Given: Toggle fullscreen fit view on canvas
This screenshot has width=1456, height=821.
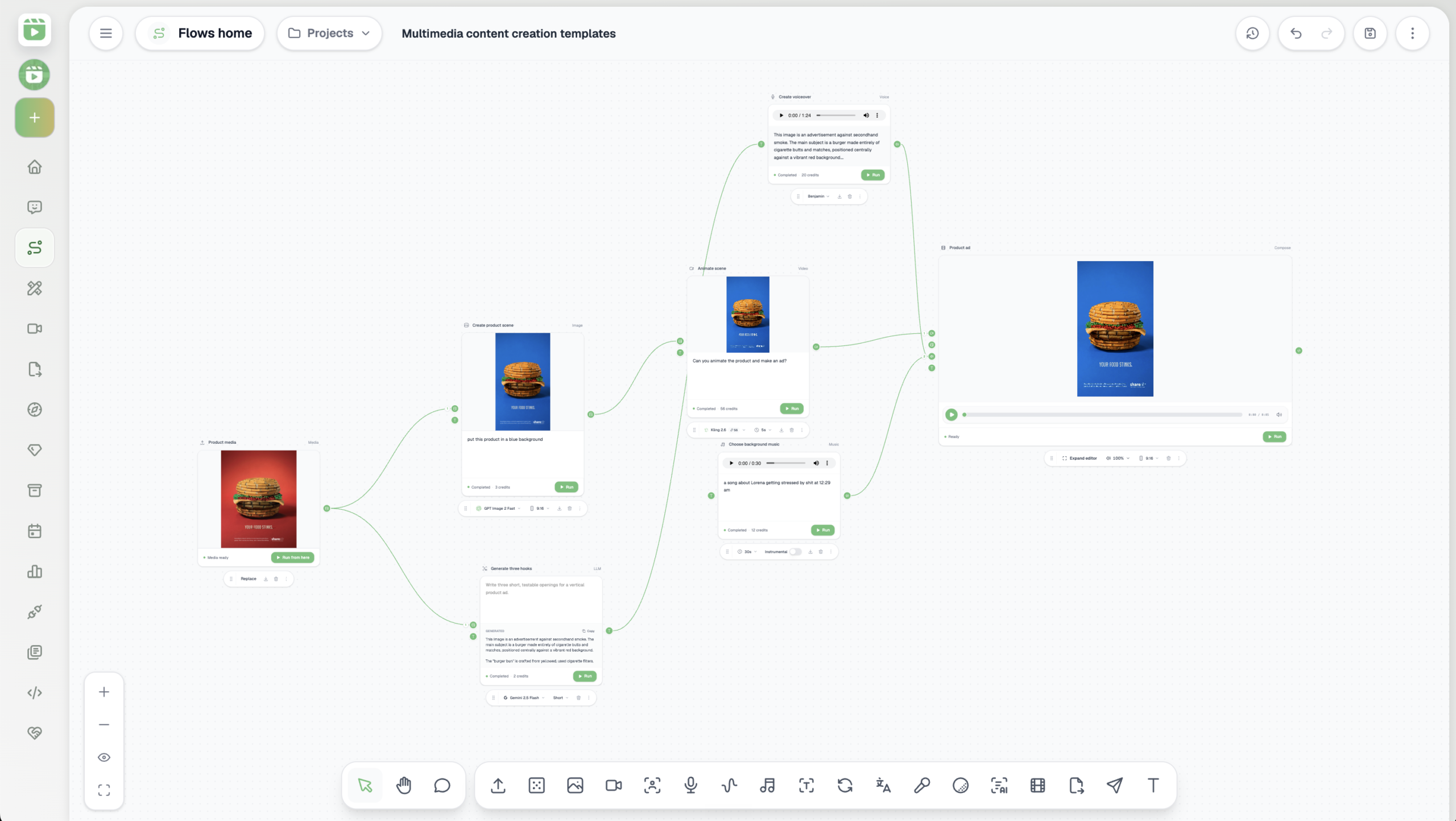Looking at the screenshot, I should 104,790.
